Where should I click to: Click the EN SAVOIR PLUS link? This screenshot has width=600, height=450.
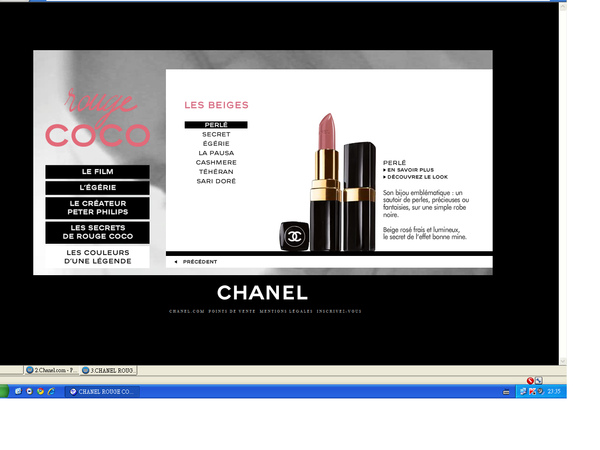pos(409,170)
